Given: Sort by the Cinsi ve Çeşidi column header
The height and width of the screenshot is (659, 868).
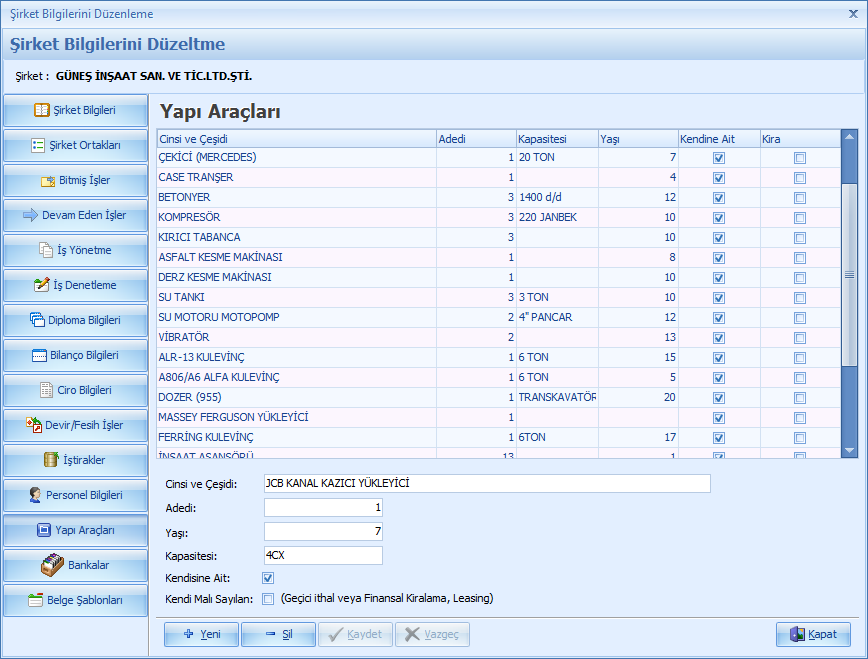Looking at the screenshot, I should click(295, 139).
